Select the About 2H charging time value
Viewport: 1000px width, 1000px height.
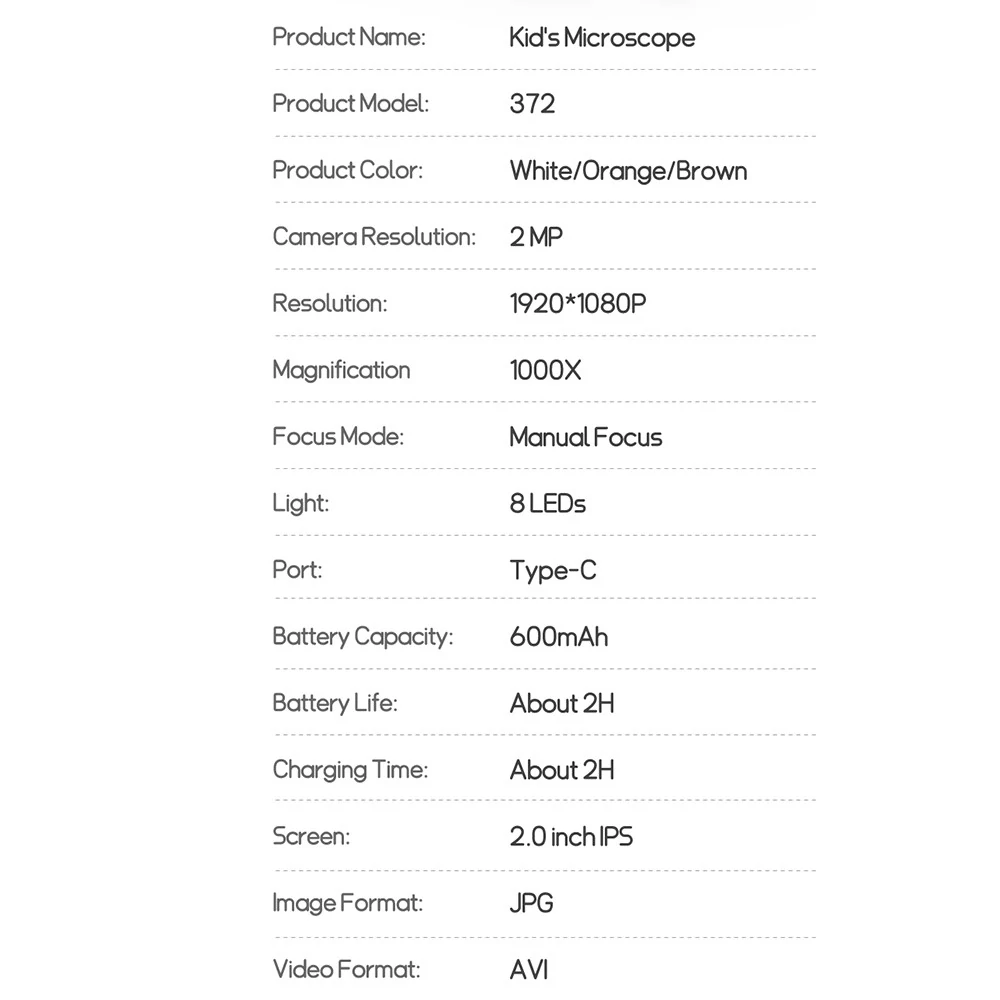click(562, 770)
